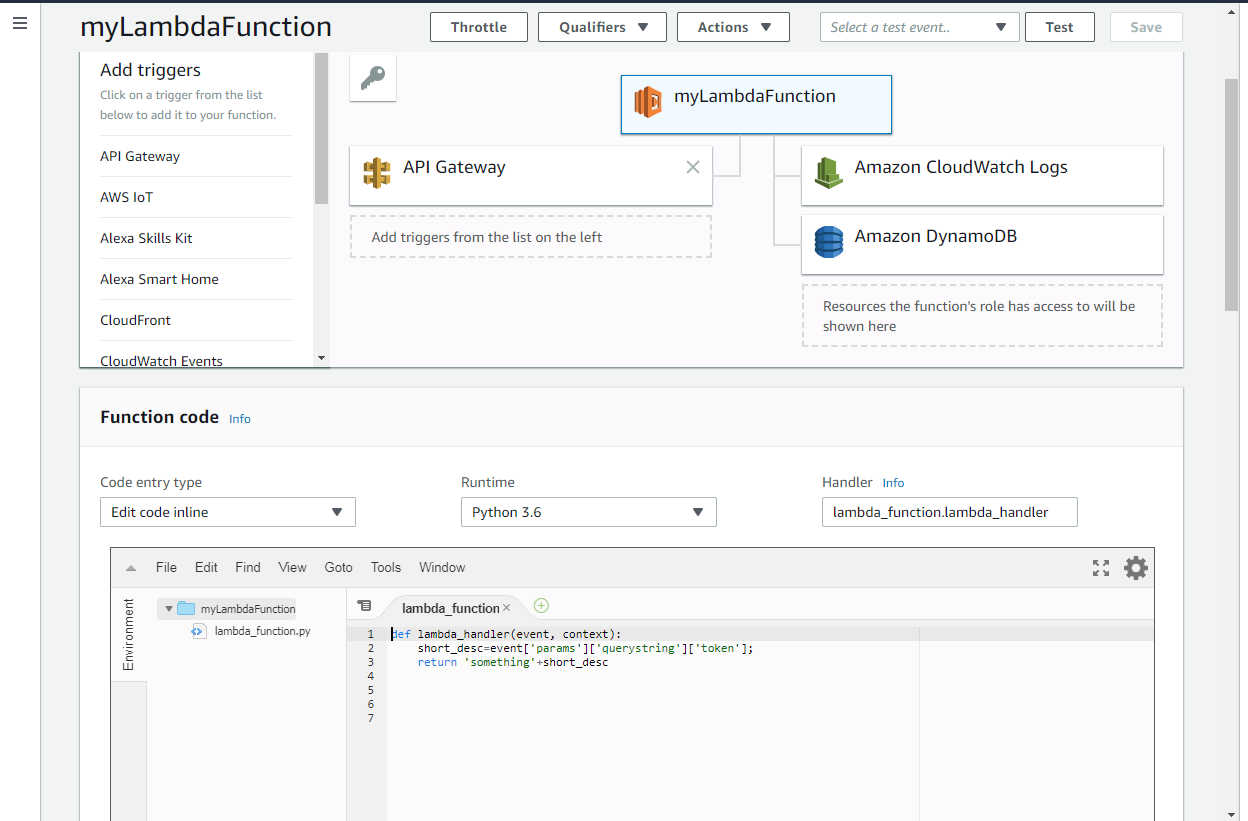Open the Runtime dropdown showing Python 3.6
Viewport: 1248px width, 821px height.
tap(588, 511)
